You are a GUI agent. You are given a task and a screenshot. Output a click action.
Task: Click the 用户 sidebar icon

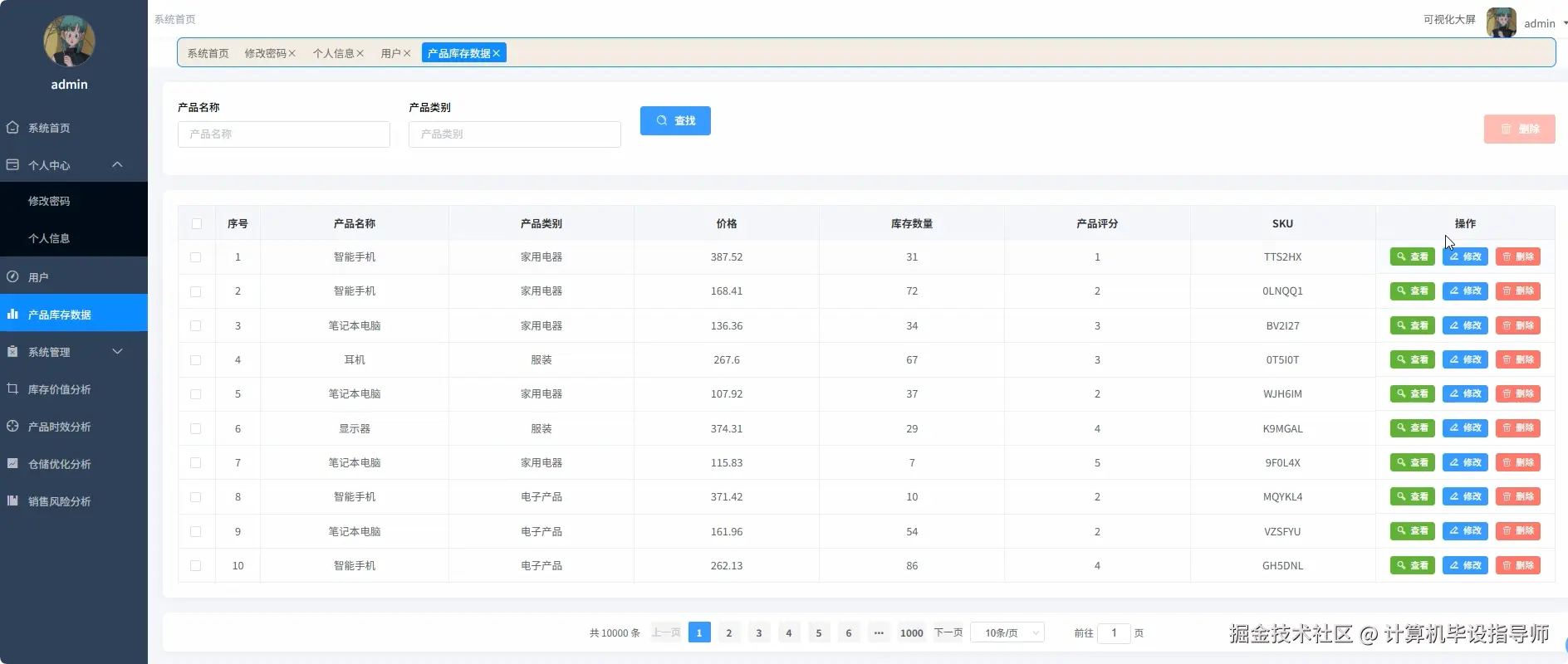click(x=12, y=277)
